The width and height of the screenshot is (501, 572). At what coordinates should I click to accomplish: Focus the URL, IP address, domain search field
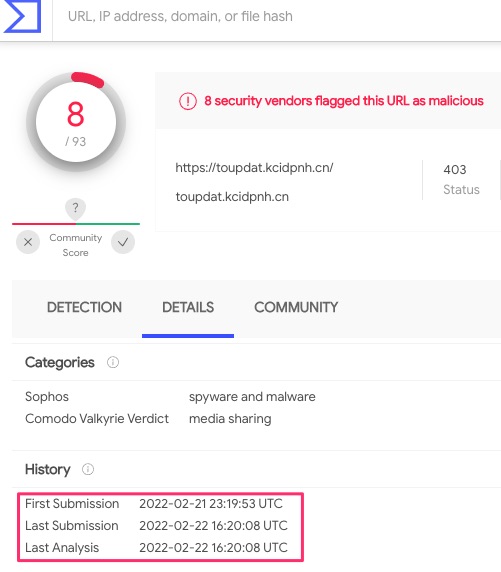pyautogui.click(x=277, y=17)
